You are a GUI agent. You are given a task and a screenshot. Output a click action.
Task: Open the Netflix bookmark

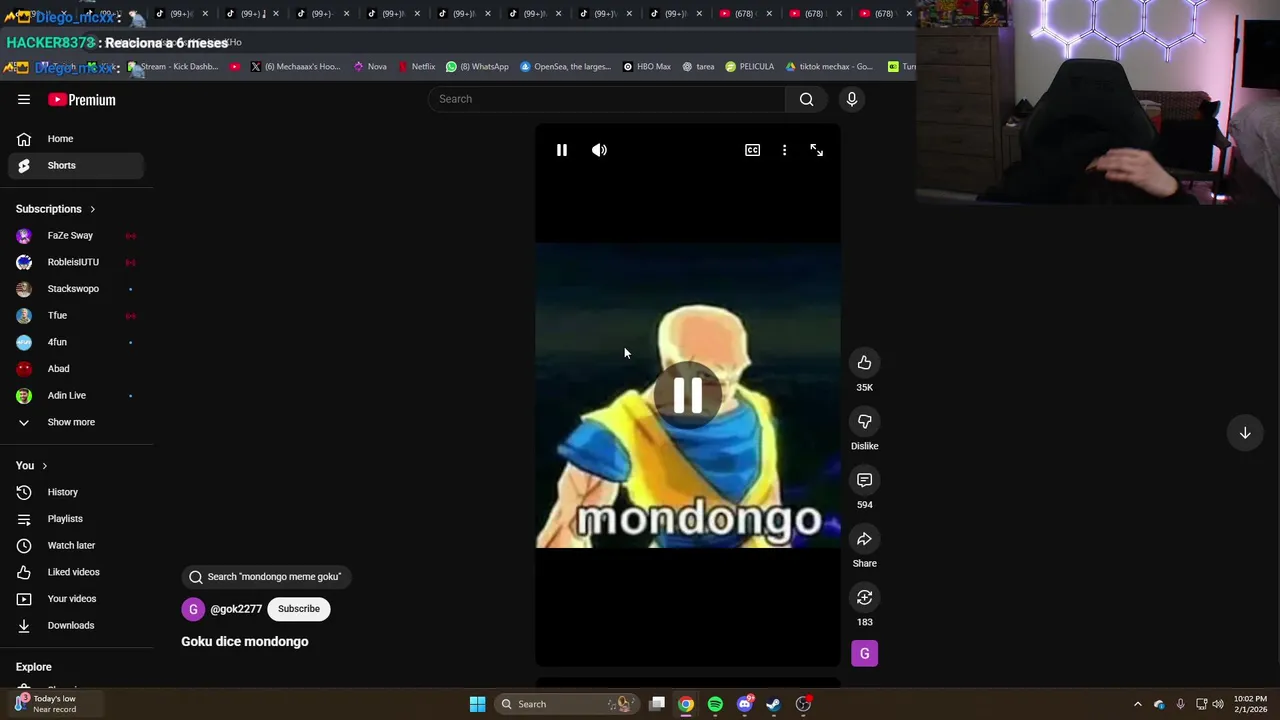[x=416, y=67]
